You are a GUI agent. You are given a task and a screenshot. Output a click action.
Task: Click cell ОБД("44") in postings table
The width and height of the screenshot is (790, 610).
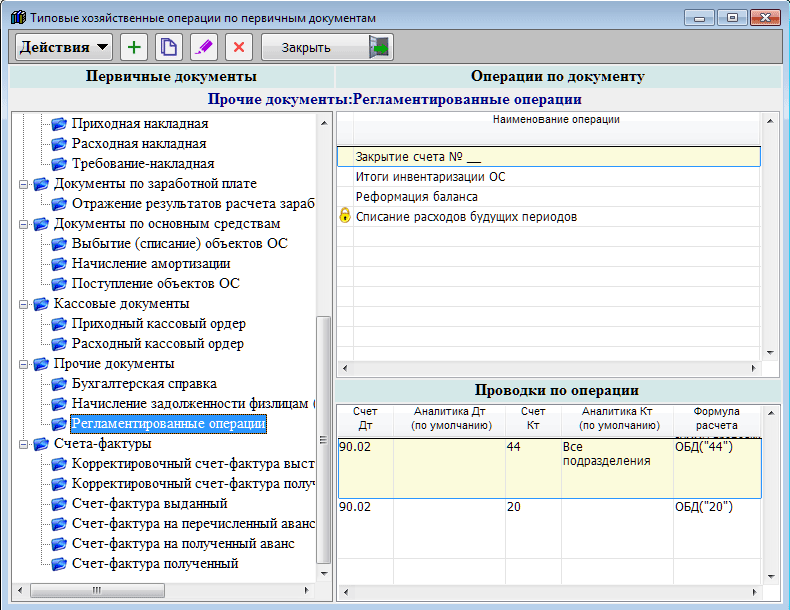717,468
